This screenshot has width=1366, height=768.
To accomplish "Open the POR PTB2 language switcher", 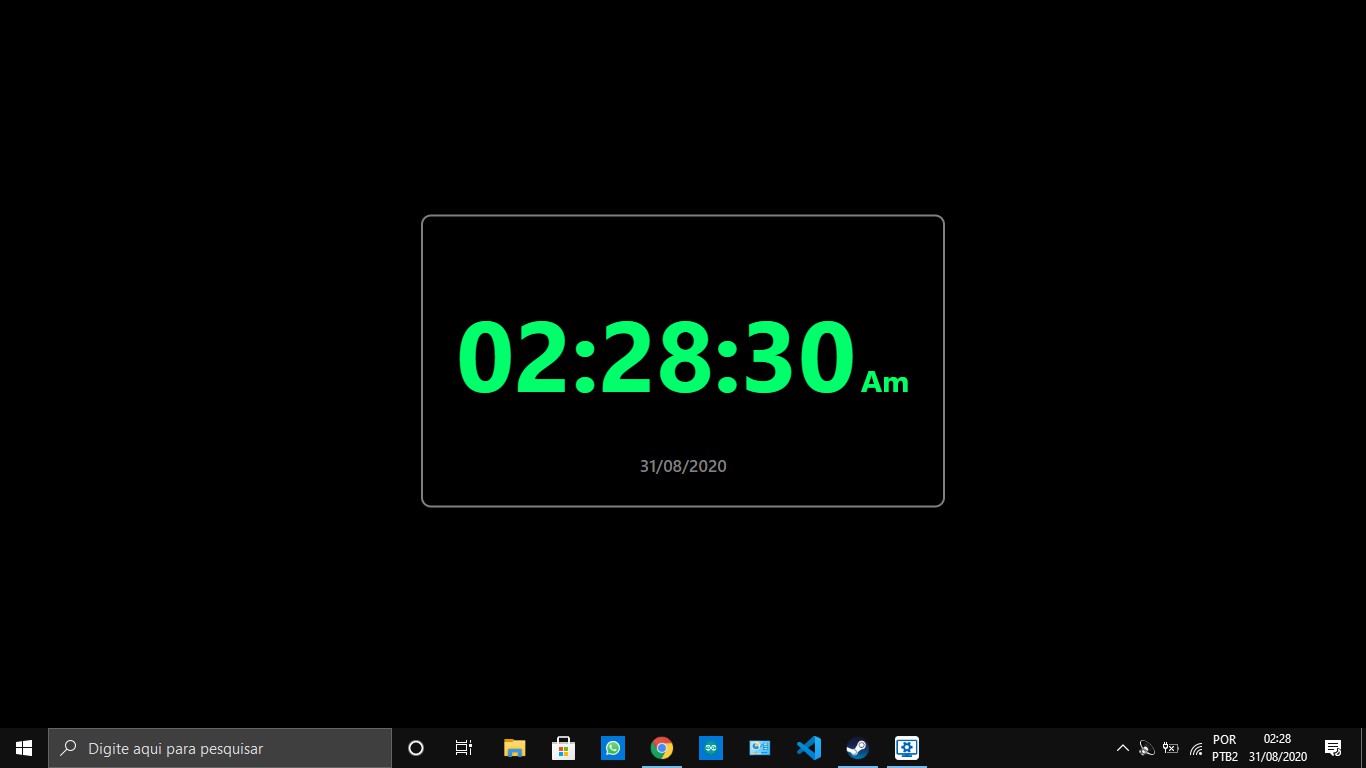I will tap(1224, 747).
